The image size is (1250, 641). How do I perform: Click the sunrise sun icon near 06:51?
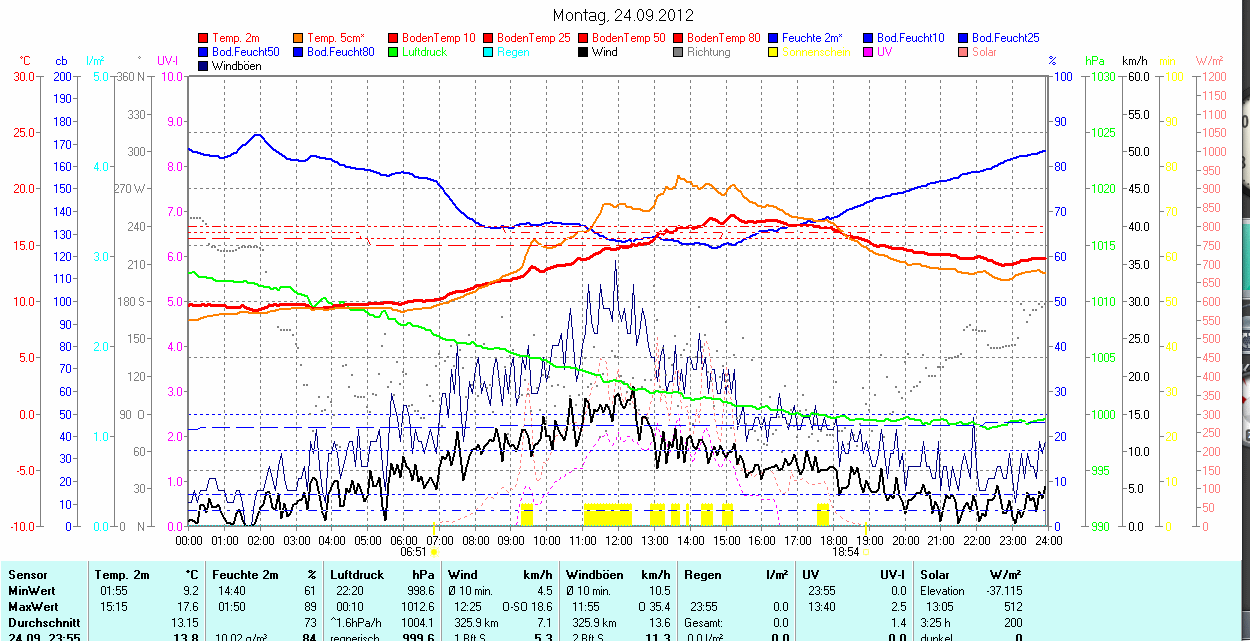point(434,551)
